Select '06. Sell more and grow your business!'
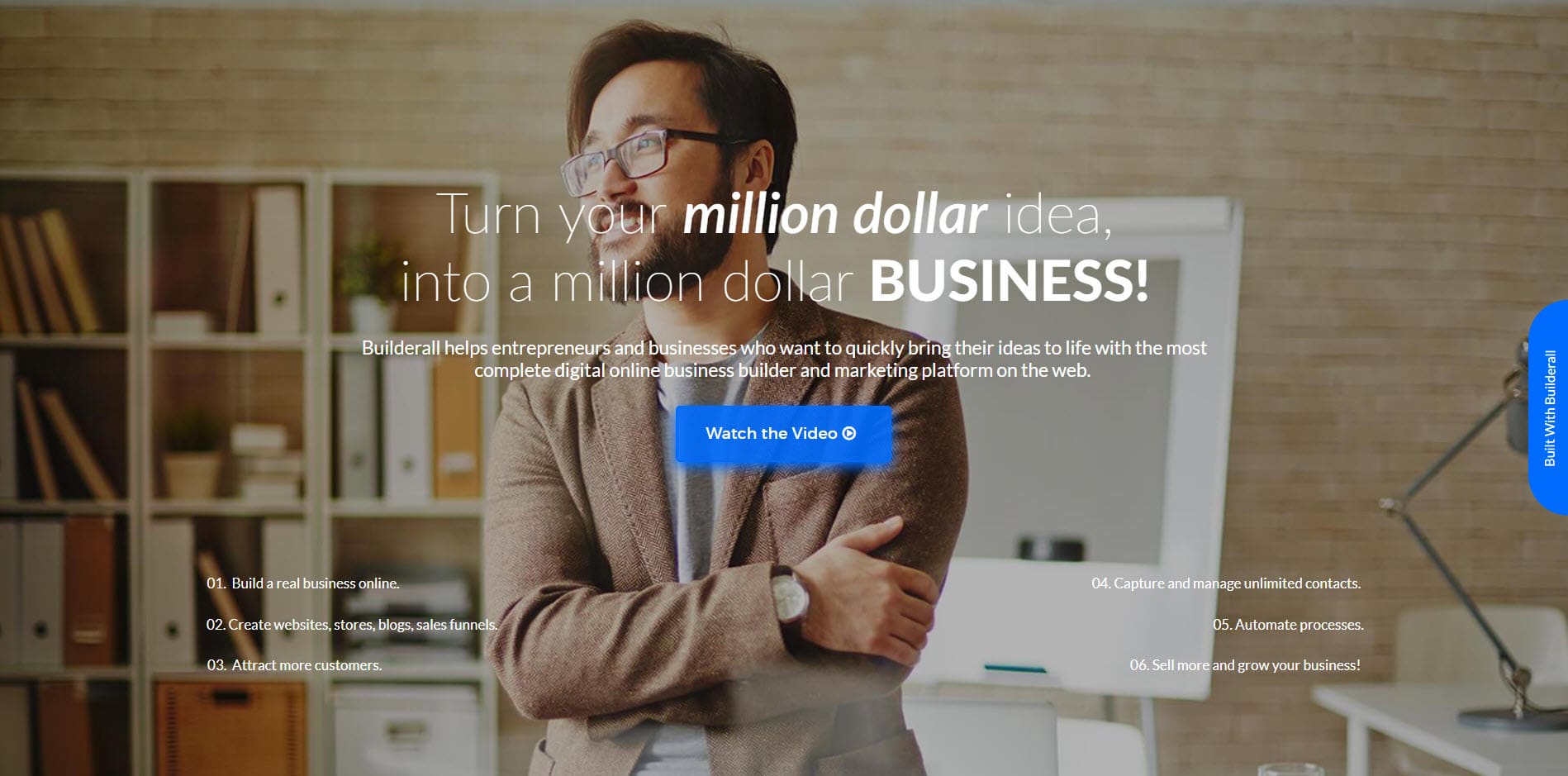The width and height of the screenshot is (1568, 776). click(1245, 665)
